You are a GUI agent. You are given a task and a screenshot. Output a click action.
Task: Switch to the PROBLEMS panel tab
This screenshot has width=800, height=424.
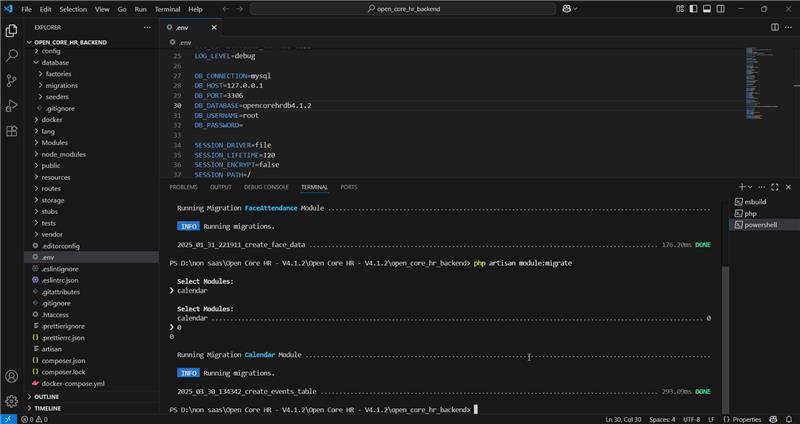tap(183, 187)
